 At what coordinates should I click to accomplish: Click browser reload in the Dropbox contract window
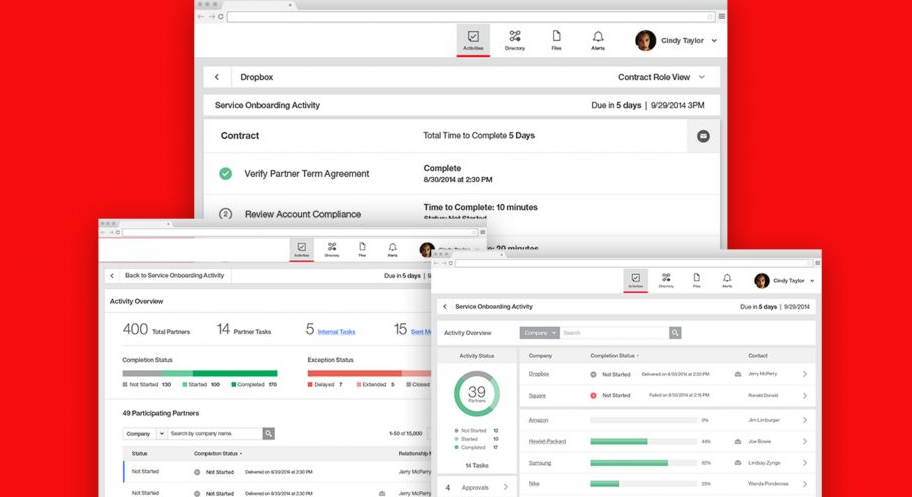tap(221, 16)
